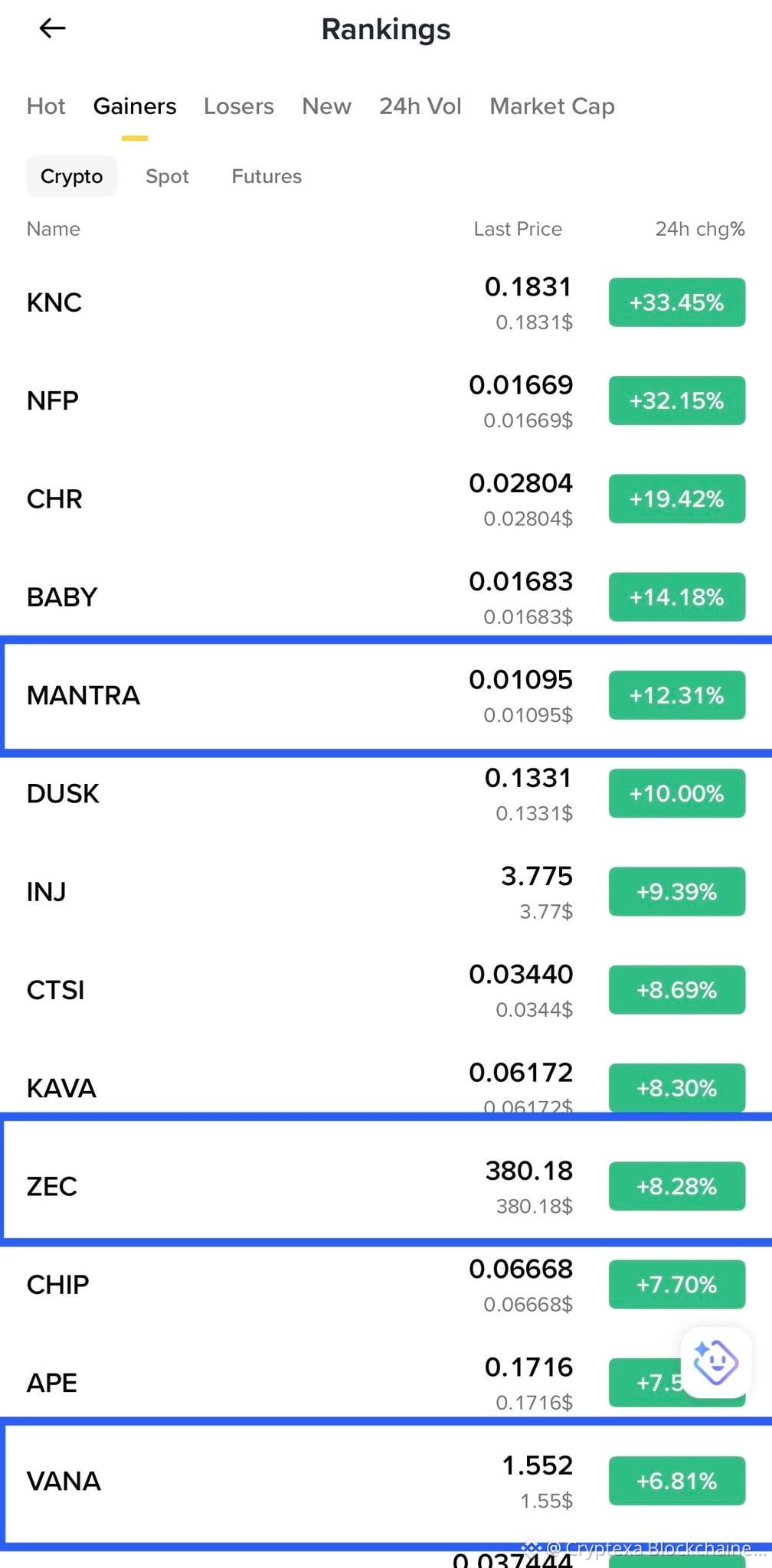
Task: Tap the +10.00% DUSK change badge
Action: [677, 793]
